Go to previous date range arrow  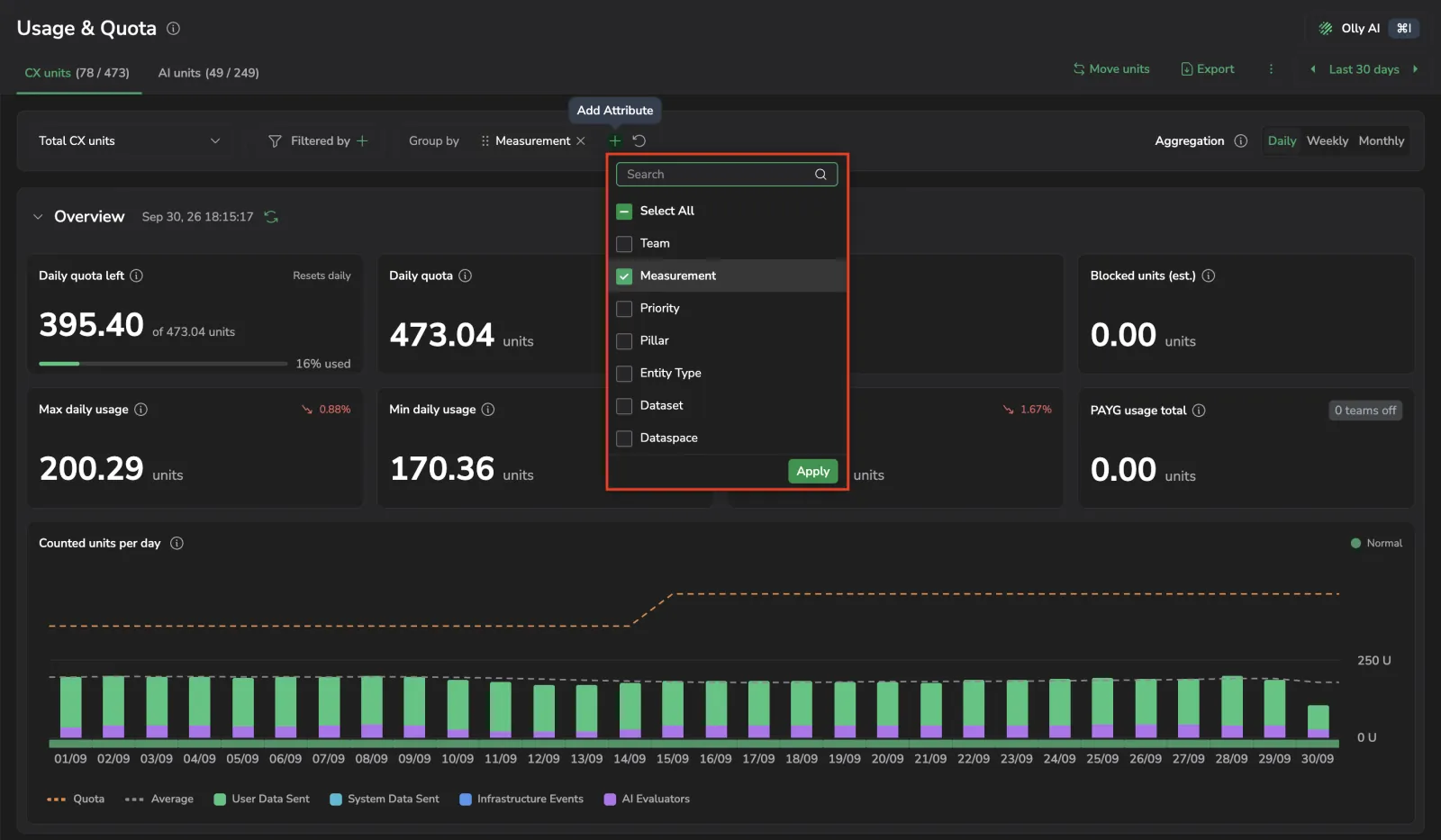pyautogui.click(x=1313, y=69)
